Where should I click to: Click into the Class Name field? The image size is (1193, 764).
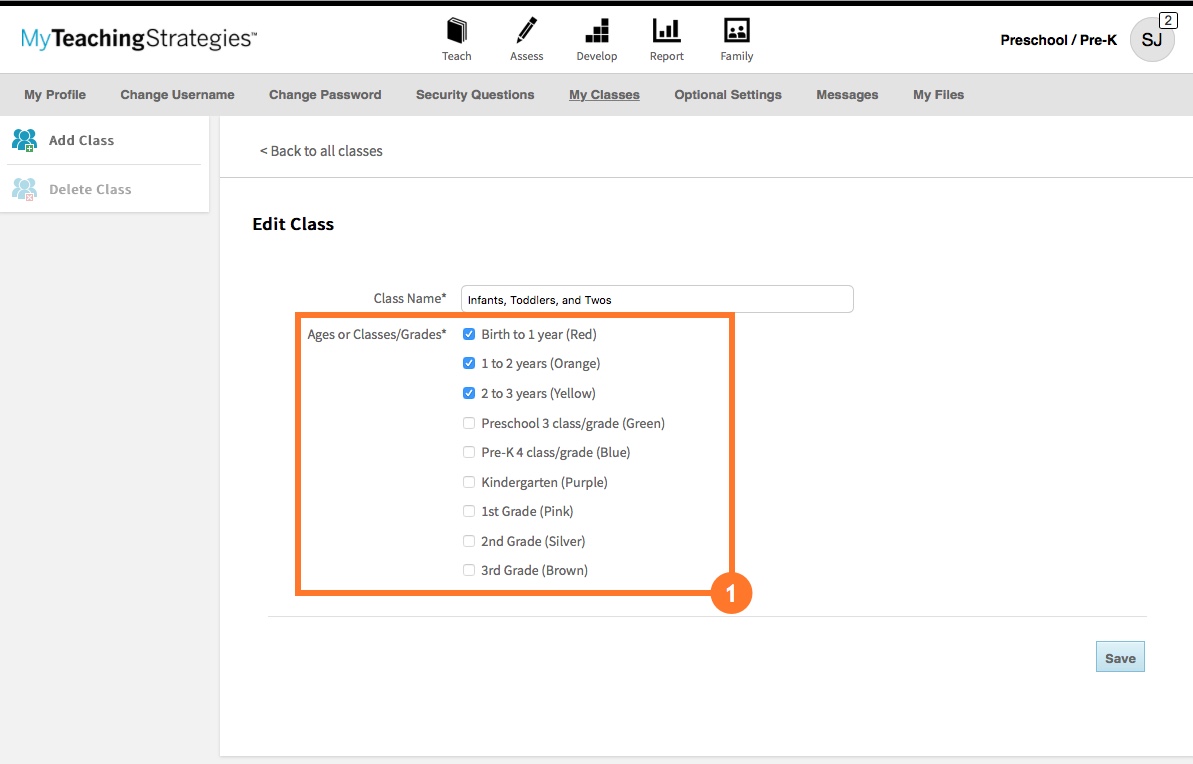coord(657,300)
